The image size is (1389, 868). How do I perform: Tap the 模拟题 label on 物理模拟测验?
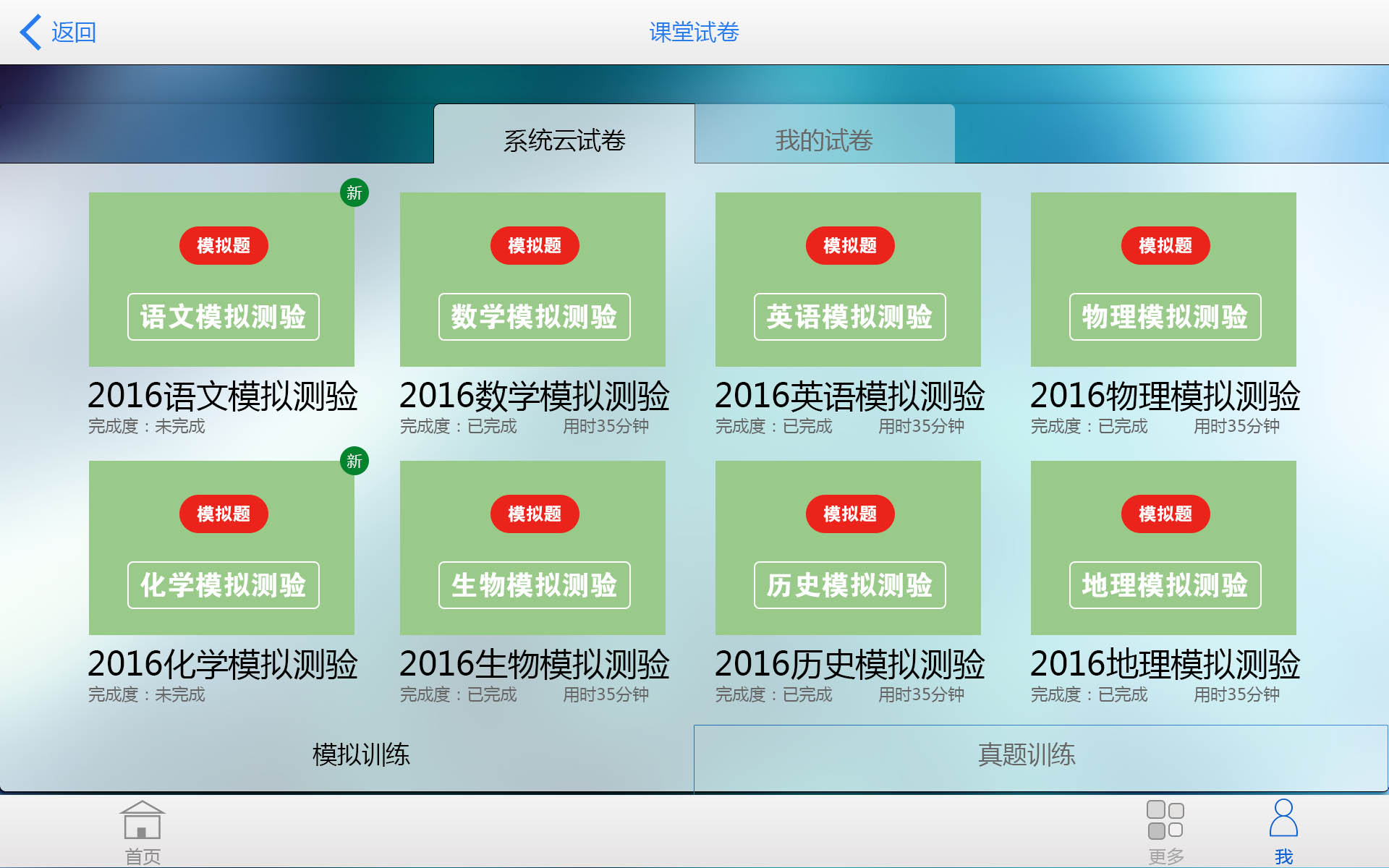1165,245
